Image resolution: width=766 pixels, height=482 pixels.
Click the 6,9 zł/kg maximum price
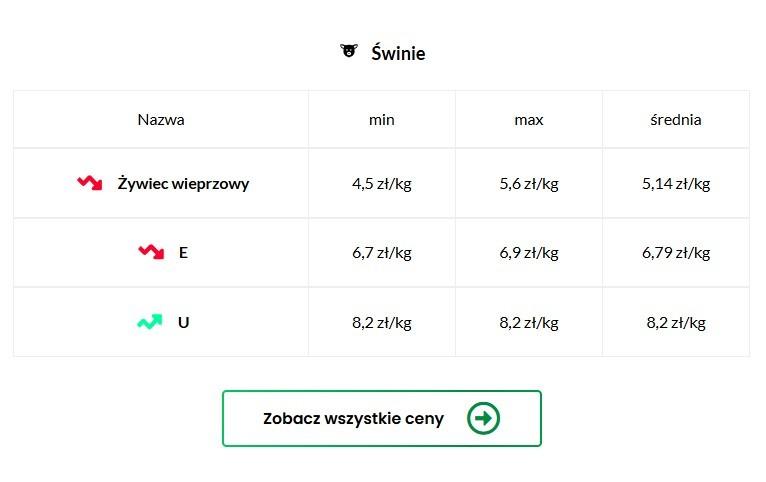point(529,253)
